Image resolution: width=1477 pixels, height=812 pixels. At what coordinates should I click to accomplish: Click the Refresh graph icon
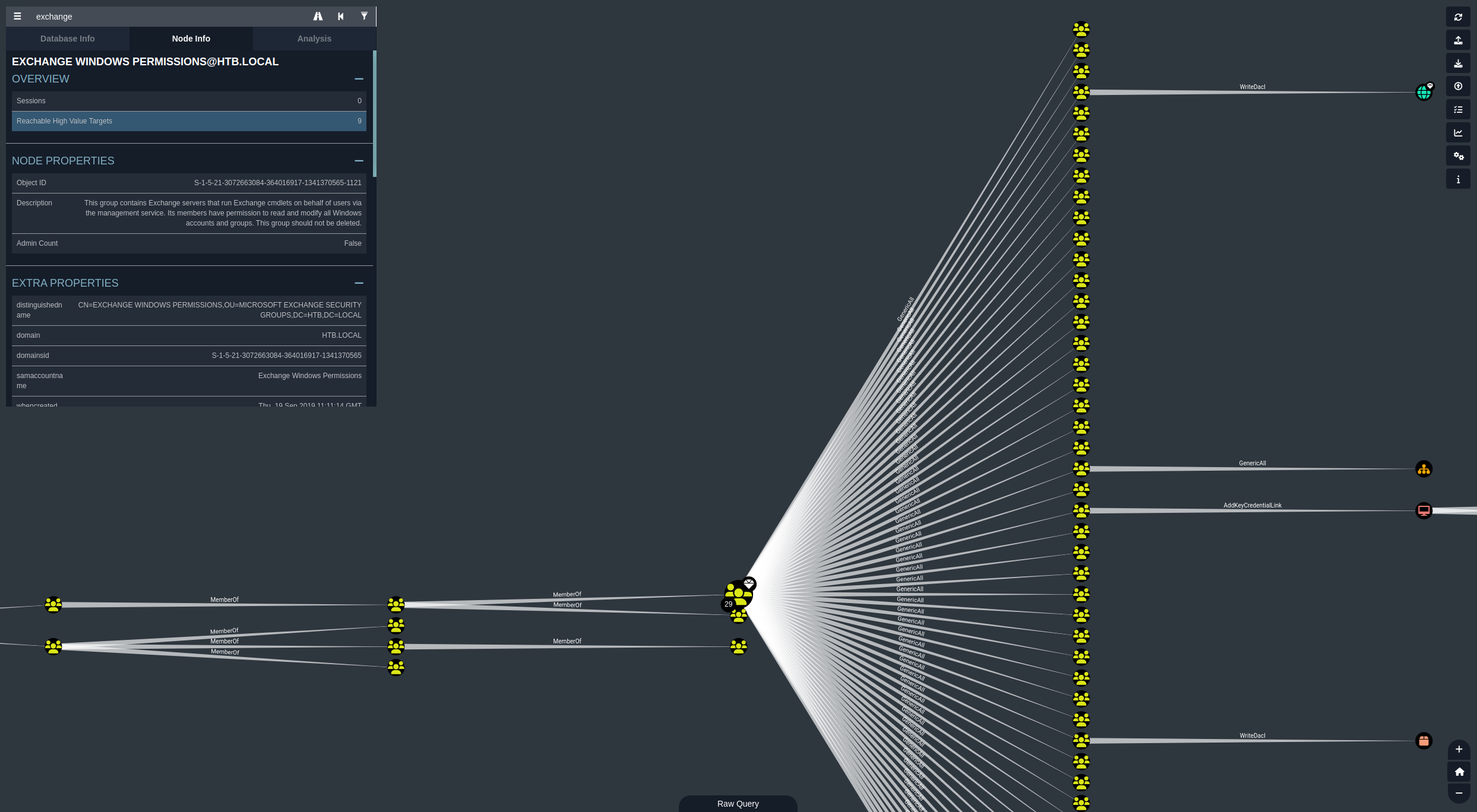[x=1458, y=17]
